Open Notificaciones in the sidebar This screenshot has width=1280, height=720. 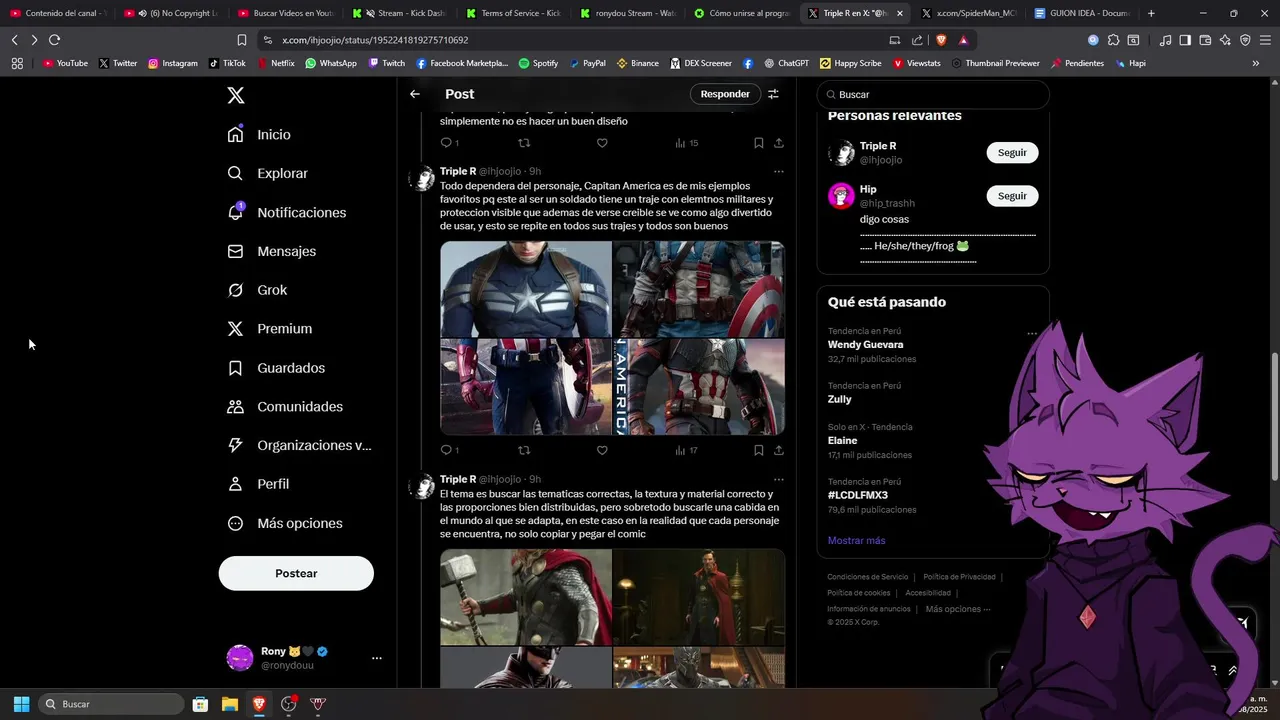coord(287,212)
